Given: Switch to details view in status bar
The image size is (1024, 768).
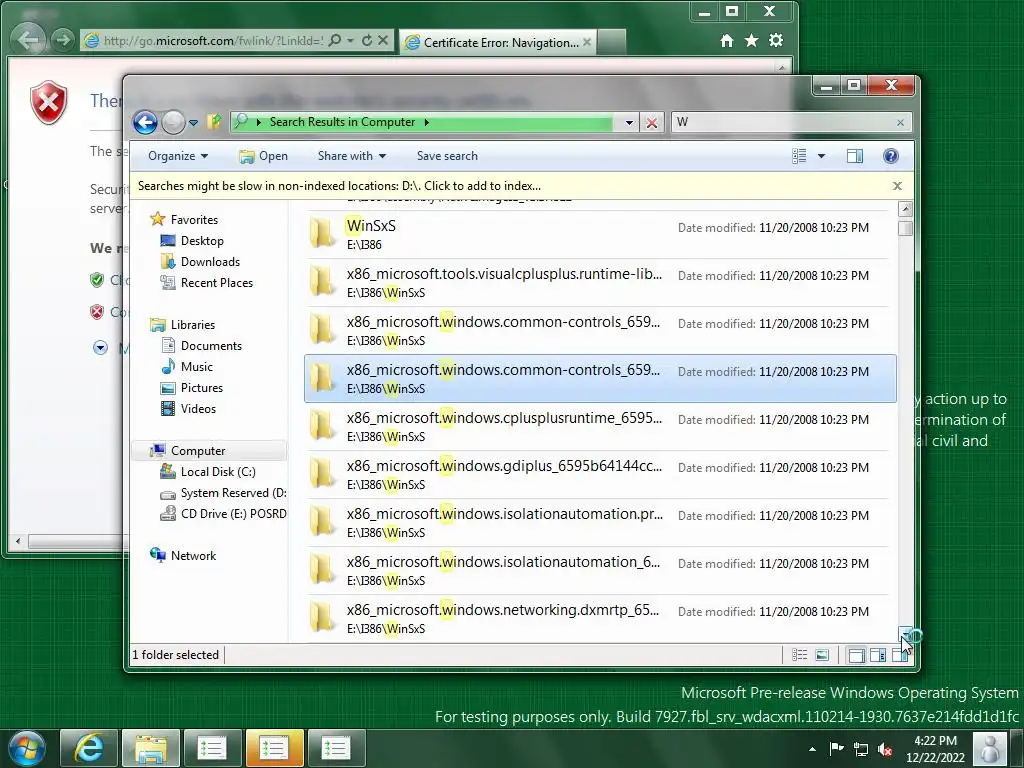Looking at the screenshot, I should click(799, 655).
